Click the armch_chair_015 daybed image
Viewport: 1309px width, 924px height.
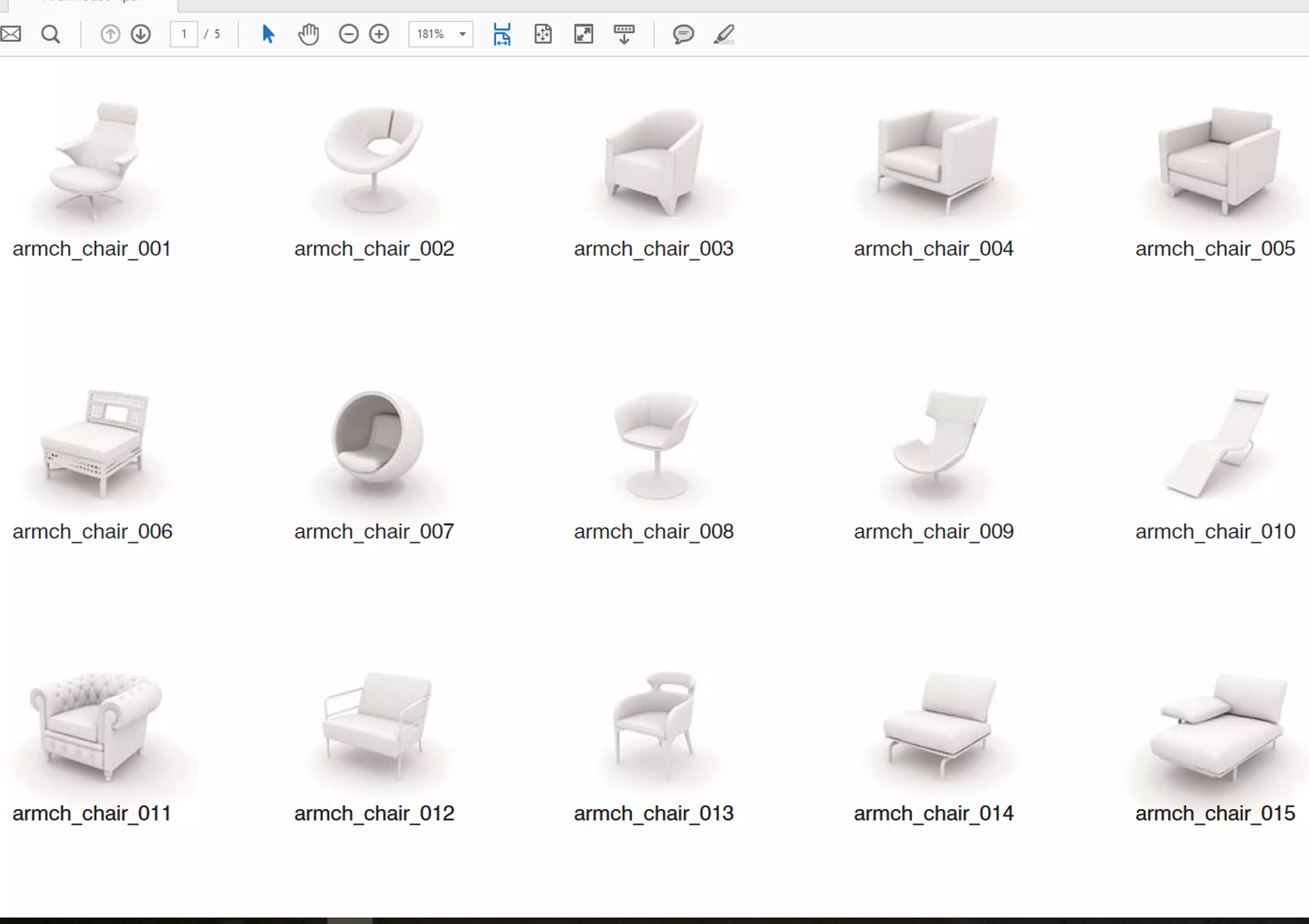(1219, 726)
